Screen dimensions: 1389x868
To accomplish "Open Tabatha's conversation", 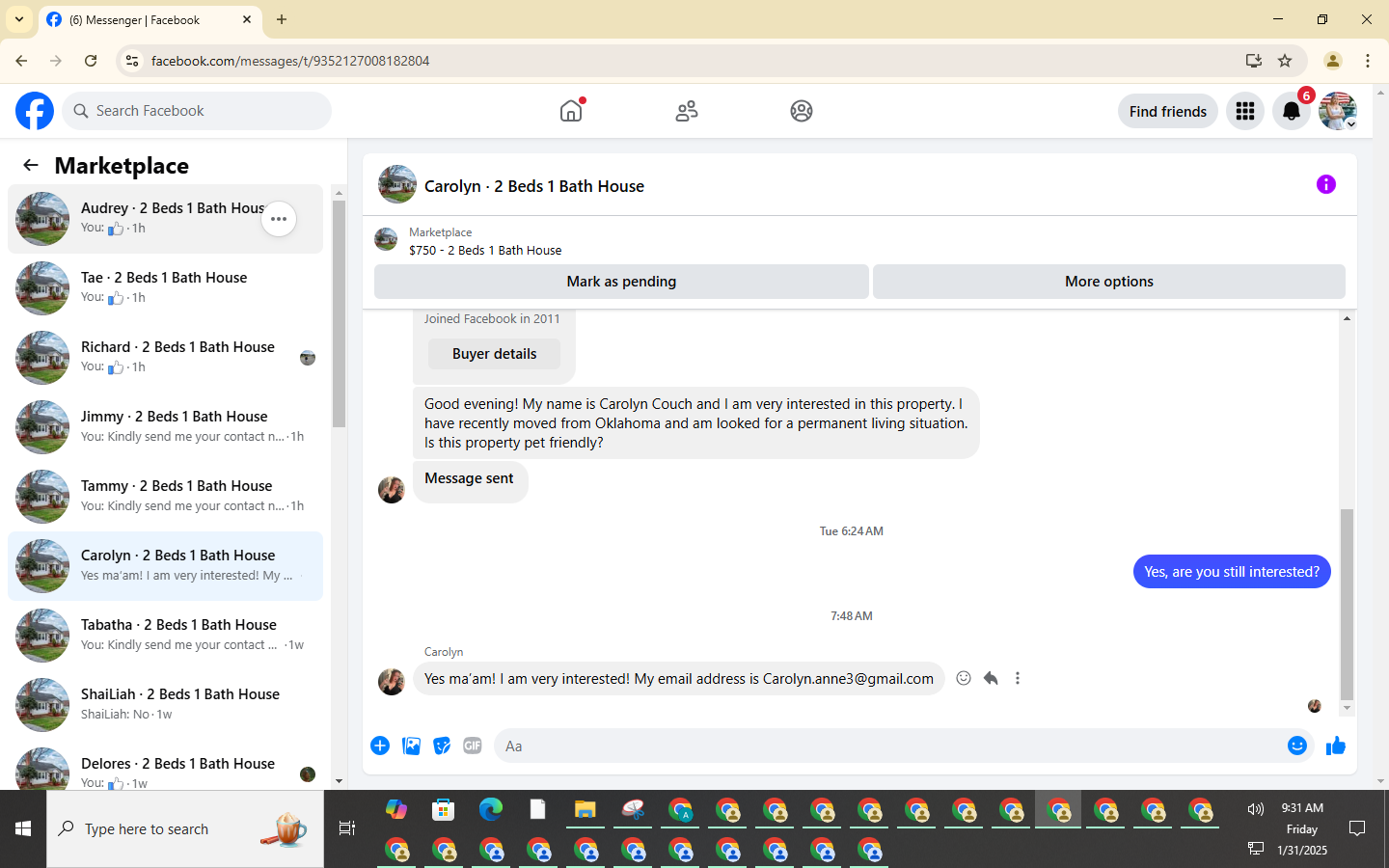I will pos(165,636).
